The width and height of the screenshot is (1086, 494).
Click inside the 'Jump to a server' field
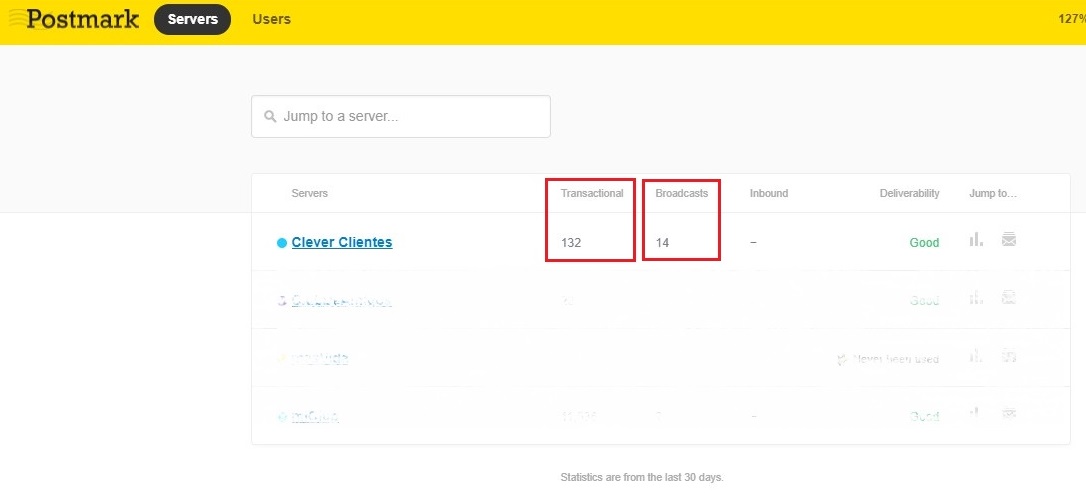tap(410, 117)
